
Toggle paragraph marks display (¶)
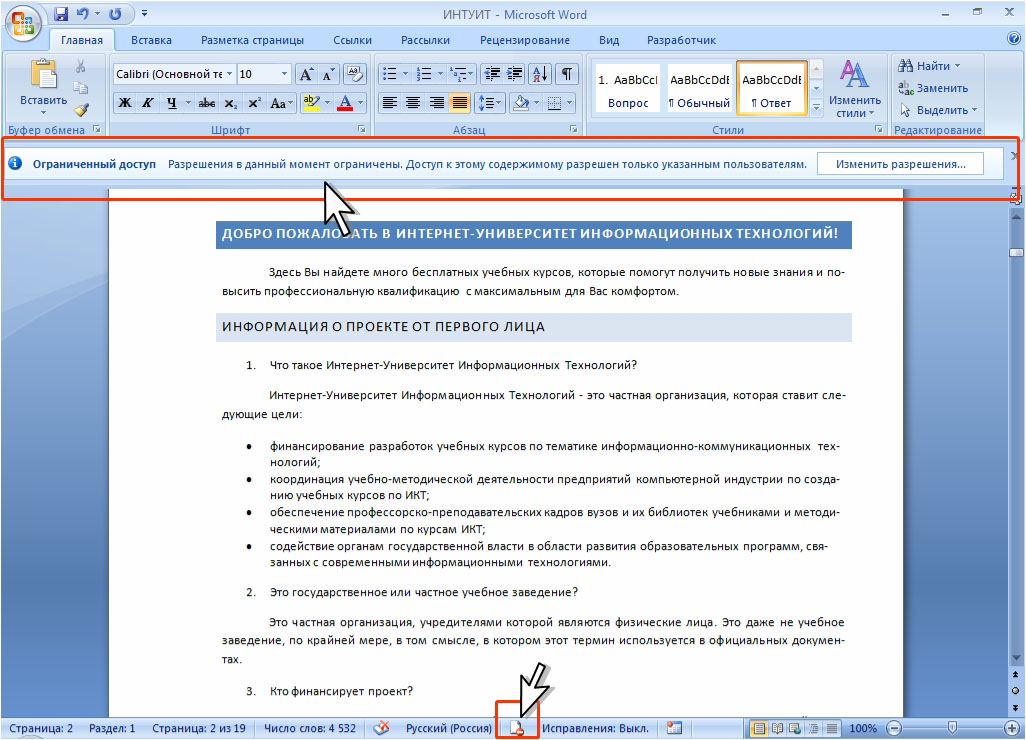click(567, 73)
